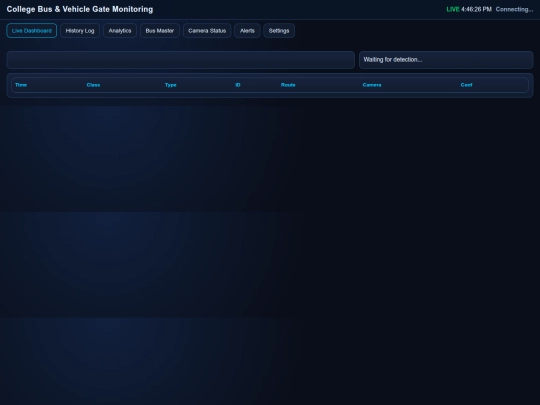Click the ID column header

coord(238,85)
